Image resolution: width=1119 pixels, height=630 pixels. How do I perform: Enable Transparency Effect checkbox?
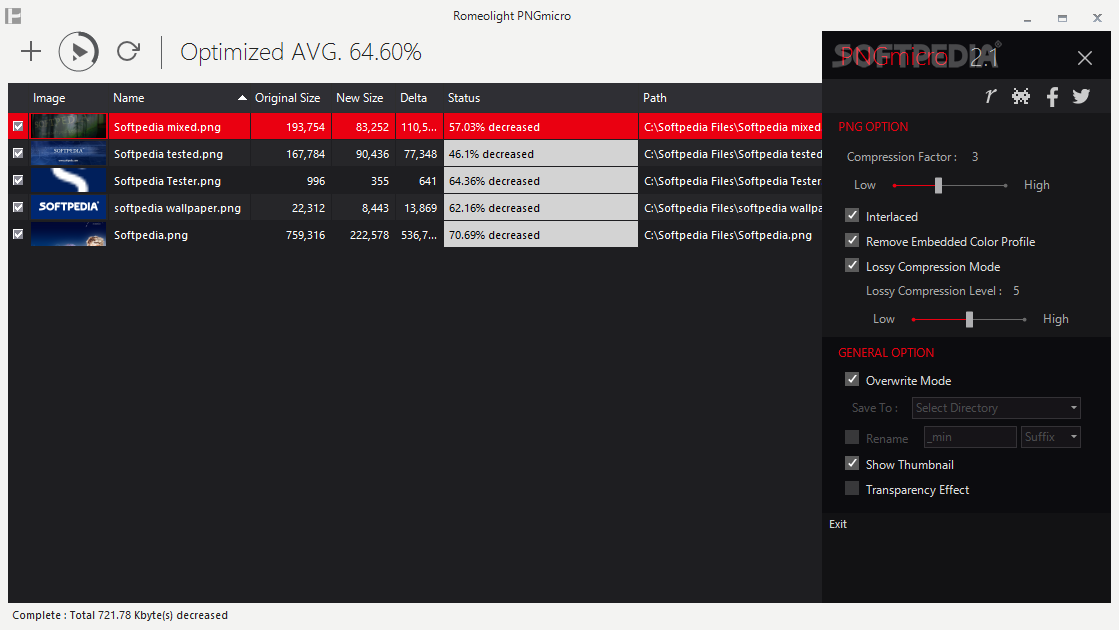852,489
